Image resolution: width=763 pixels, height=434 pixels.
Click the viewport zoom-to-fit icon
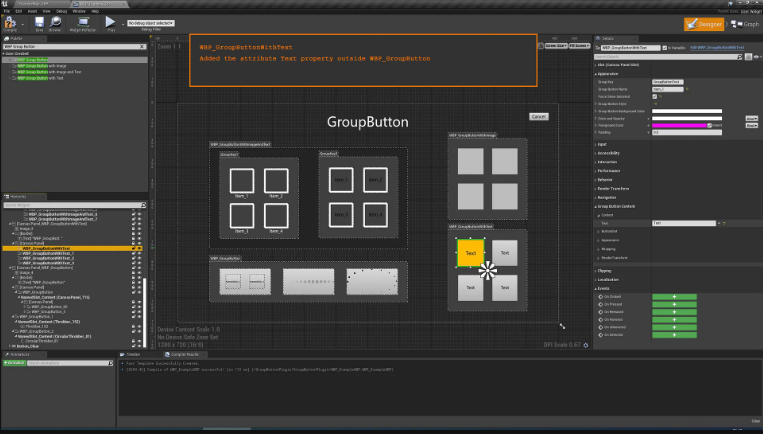tap(540, 46)
